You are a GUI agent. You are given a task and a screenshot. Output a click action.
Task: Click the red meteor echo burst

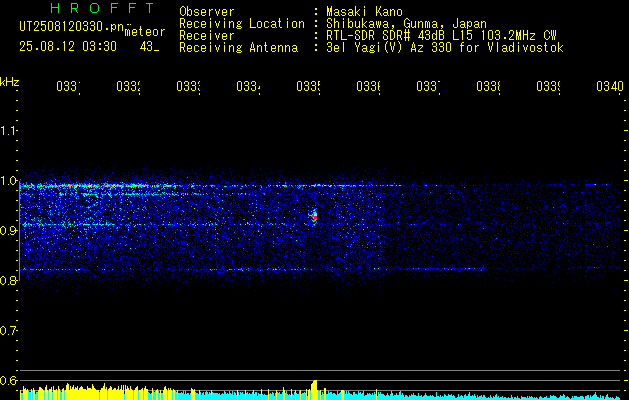(x=314, y=217)
